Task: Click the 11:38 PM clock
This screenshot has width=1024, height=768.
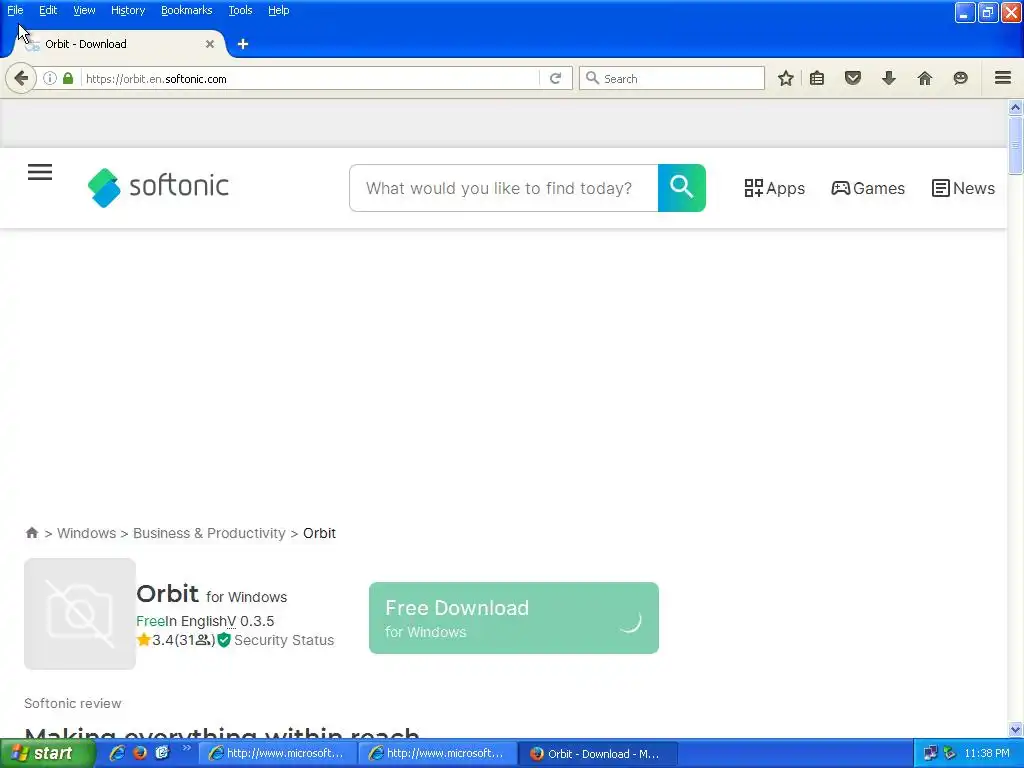Action: [987, 753]
